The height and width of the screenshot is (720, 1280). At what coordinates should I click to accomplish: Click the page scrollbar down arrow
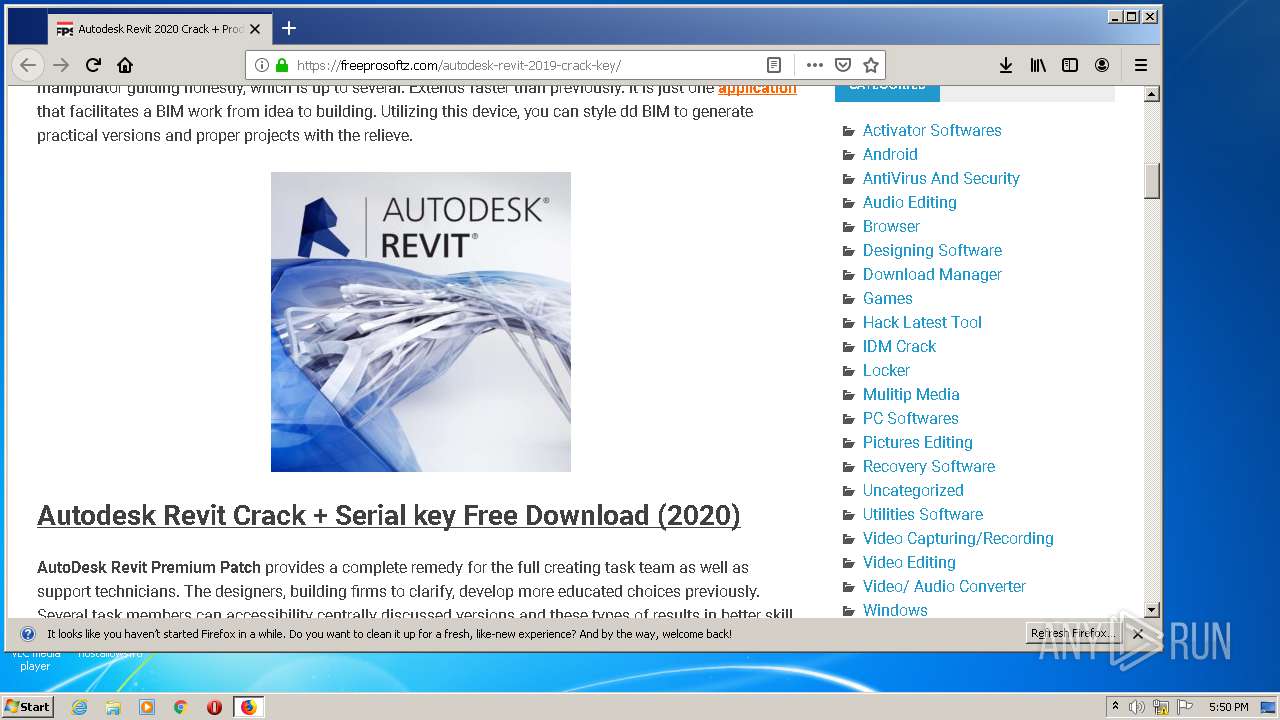[x=1152, y=610]
